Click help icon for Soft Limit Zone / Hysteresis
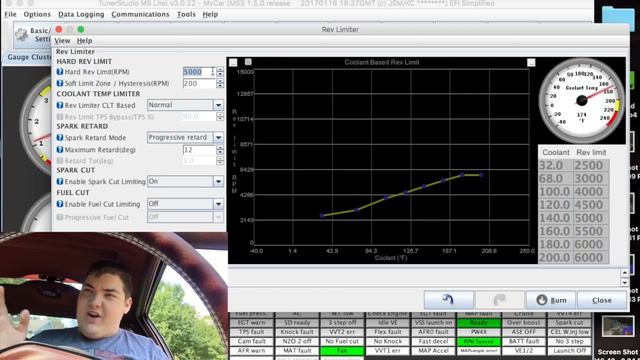 (60, 83)
